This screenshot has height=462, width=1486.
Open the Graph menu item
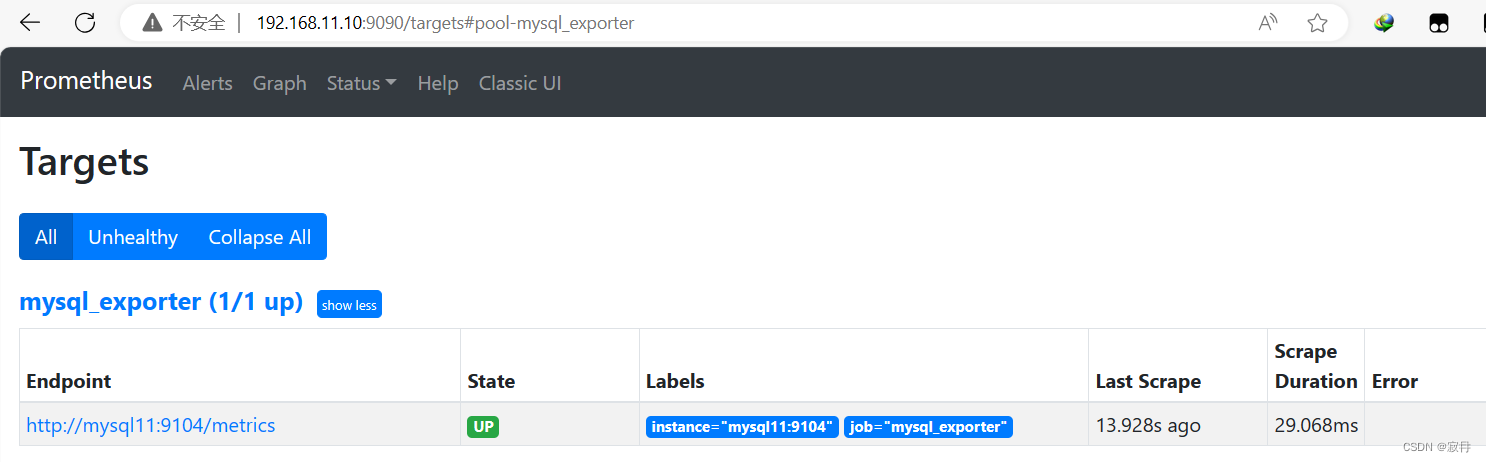pyautogui.click(x=279, y=84)
